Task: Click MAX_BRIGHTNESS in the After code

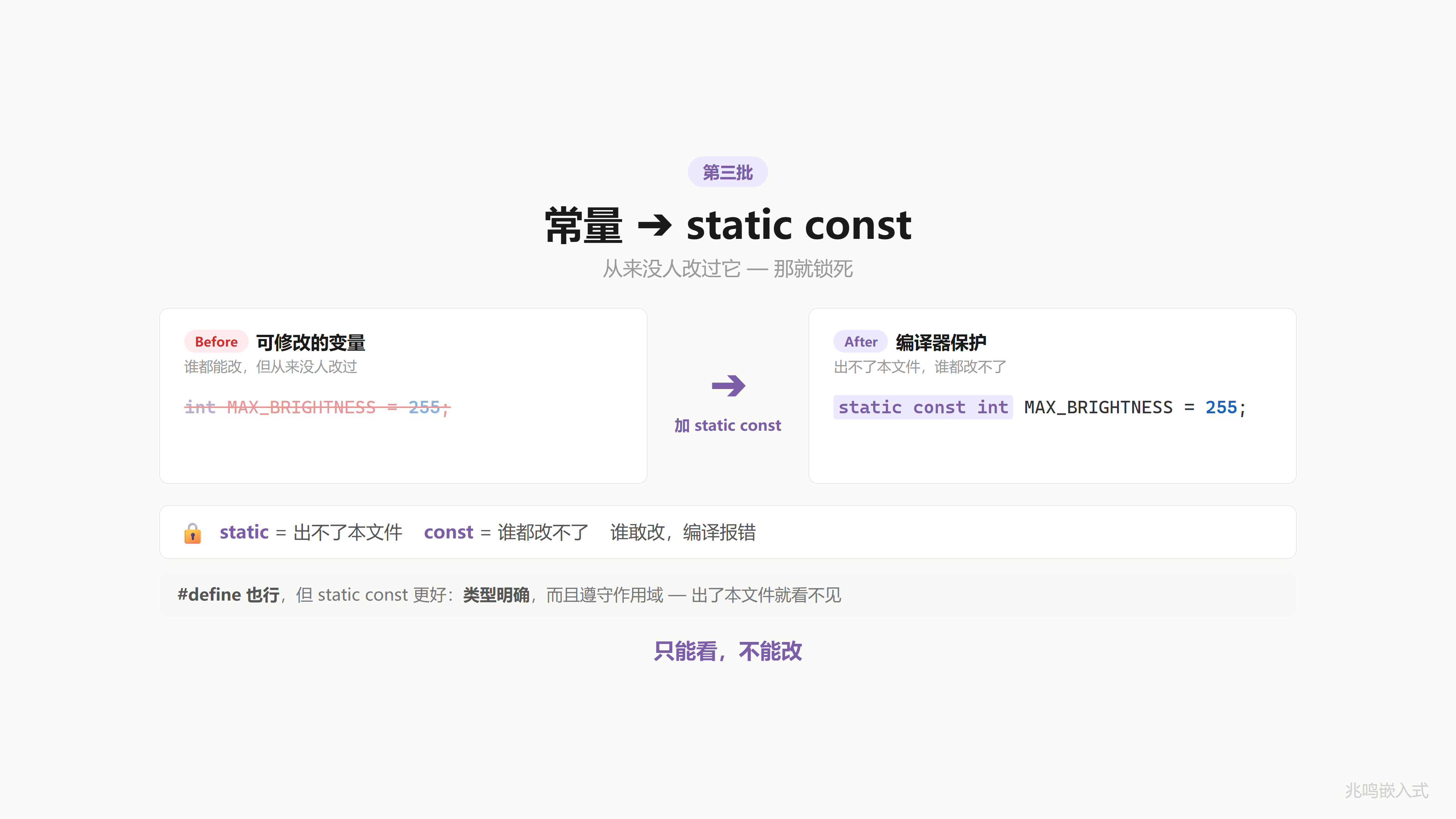Action: (1098, 408)
